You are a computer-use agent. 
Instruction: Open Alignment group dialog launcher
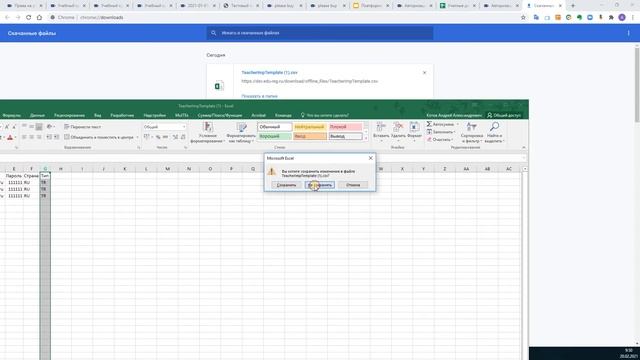coord(139,147)
